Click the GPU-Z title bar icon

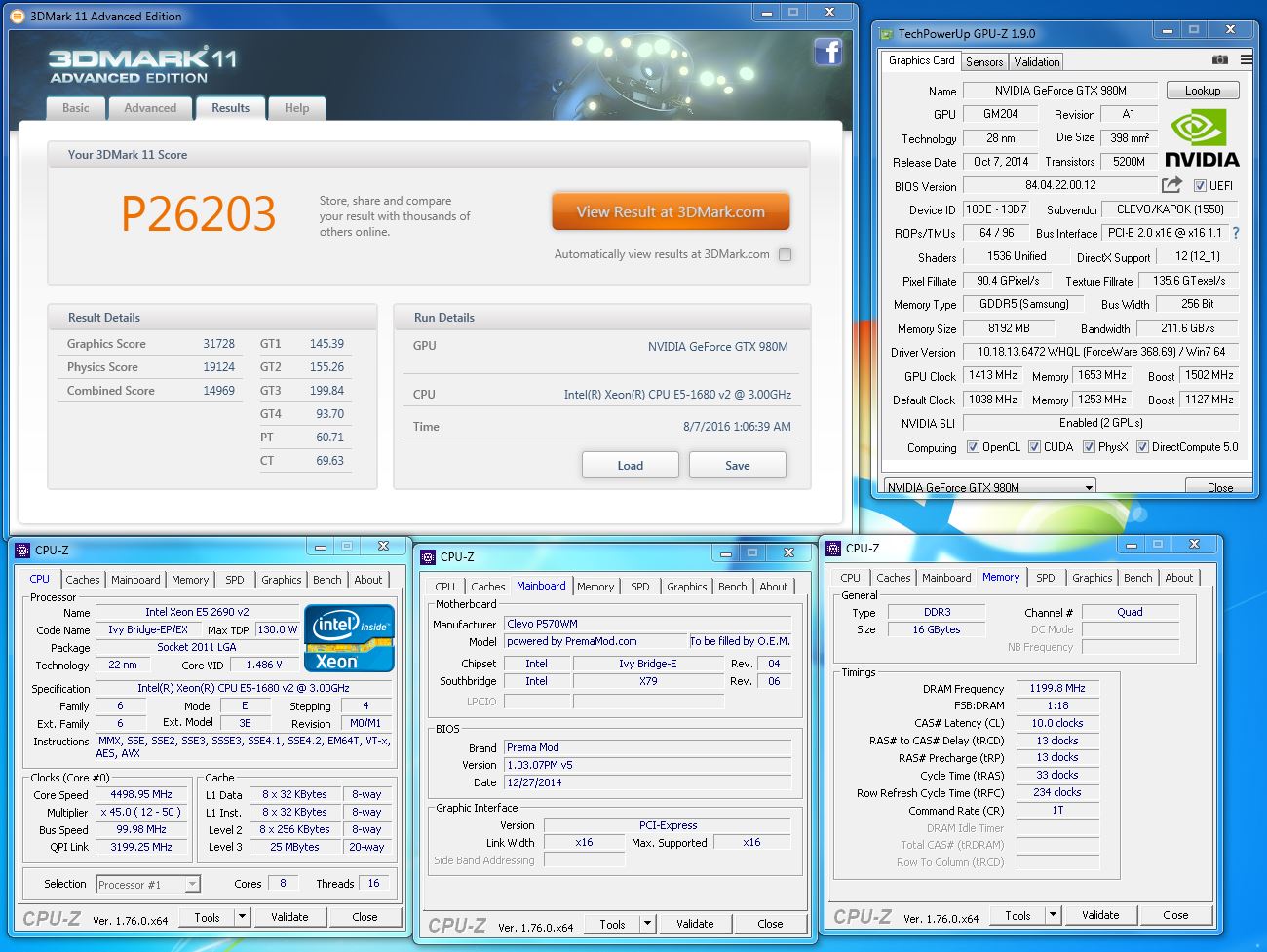point(887,33)
